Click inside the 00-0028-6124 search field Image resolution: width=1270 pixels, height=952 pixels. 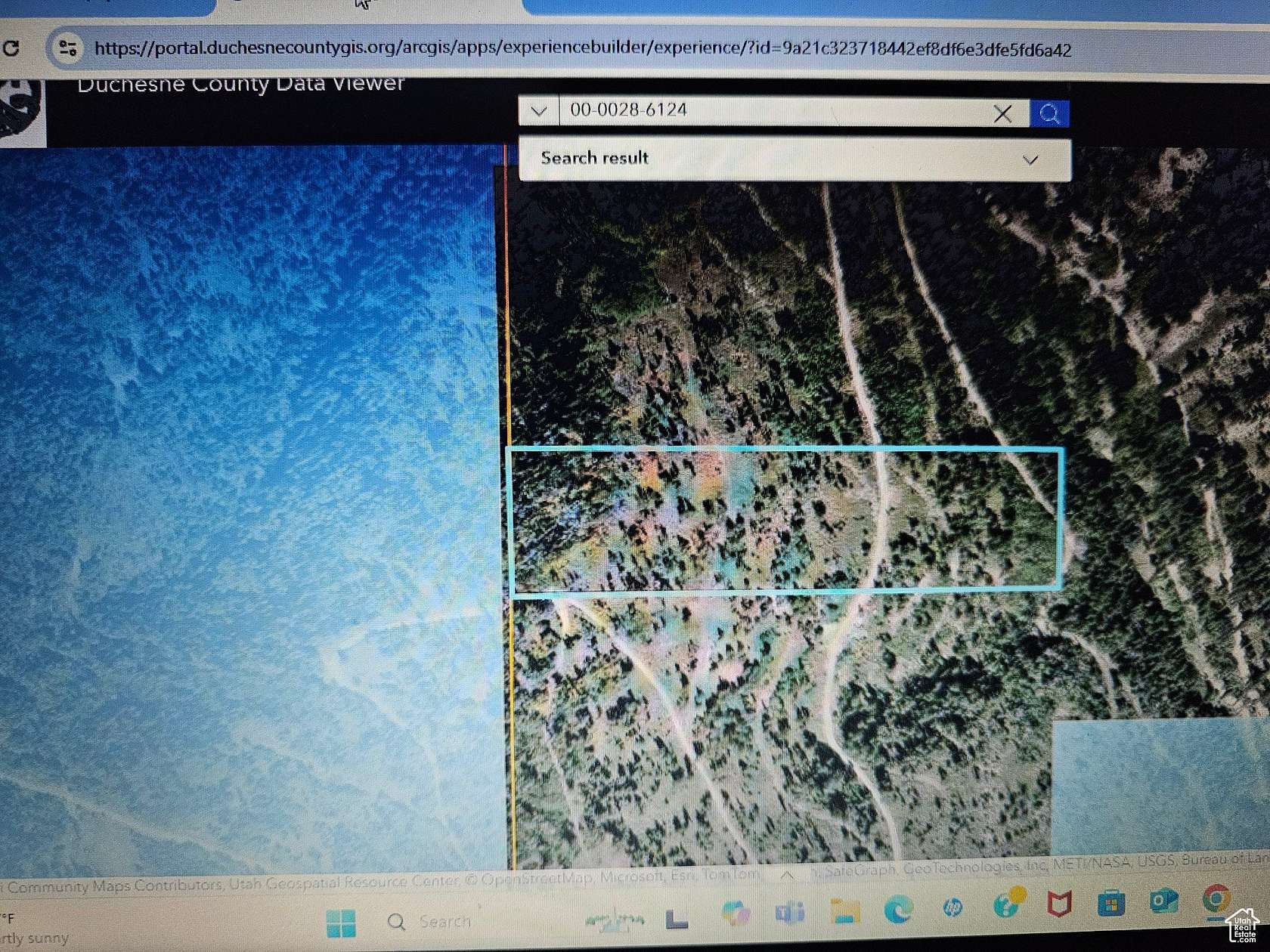(756, 112)
